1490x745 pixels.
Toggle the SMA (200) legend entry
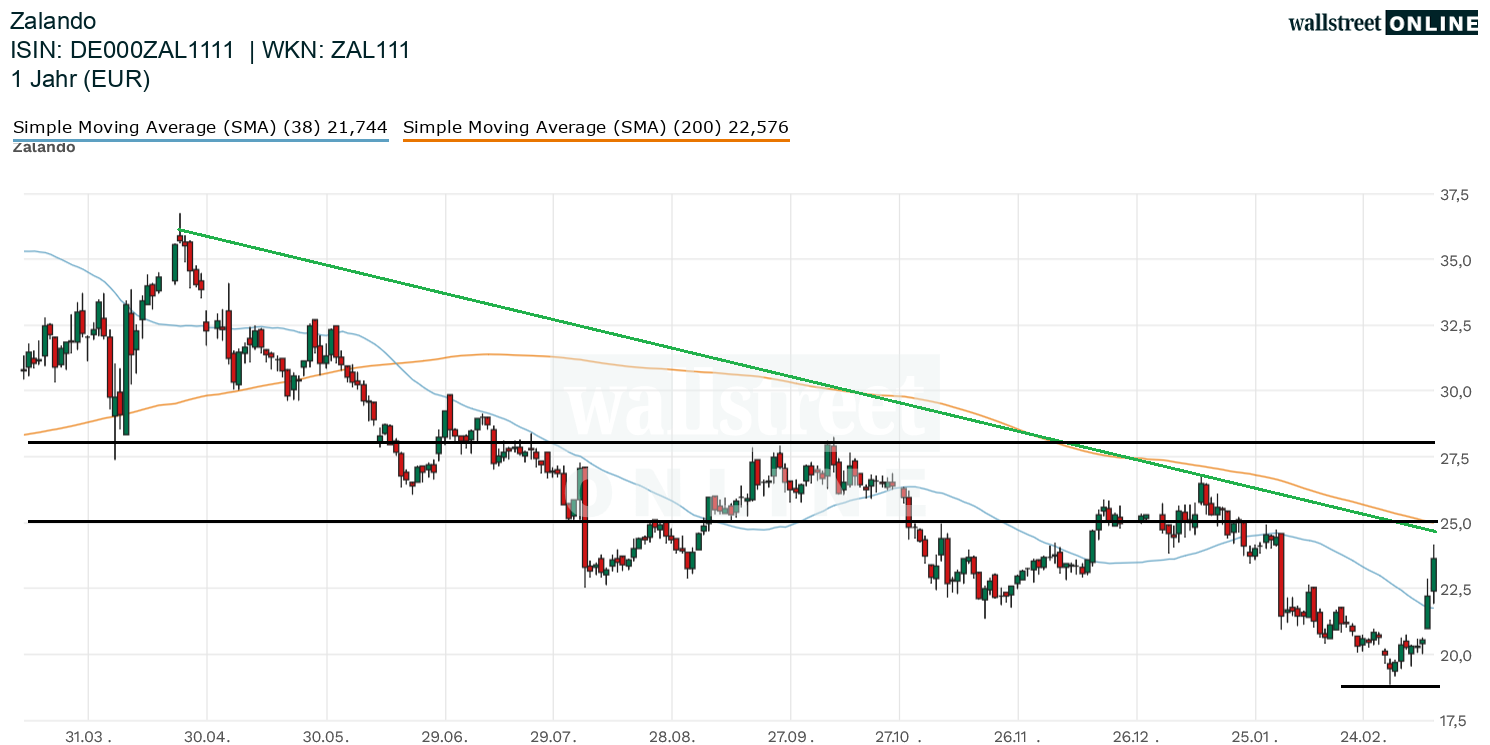[595, 127]
